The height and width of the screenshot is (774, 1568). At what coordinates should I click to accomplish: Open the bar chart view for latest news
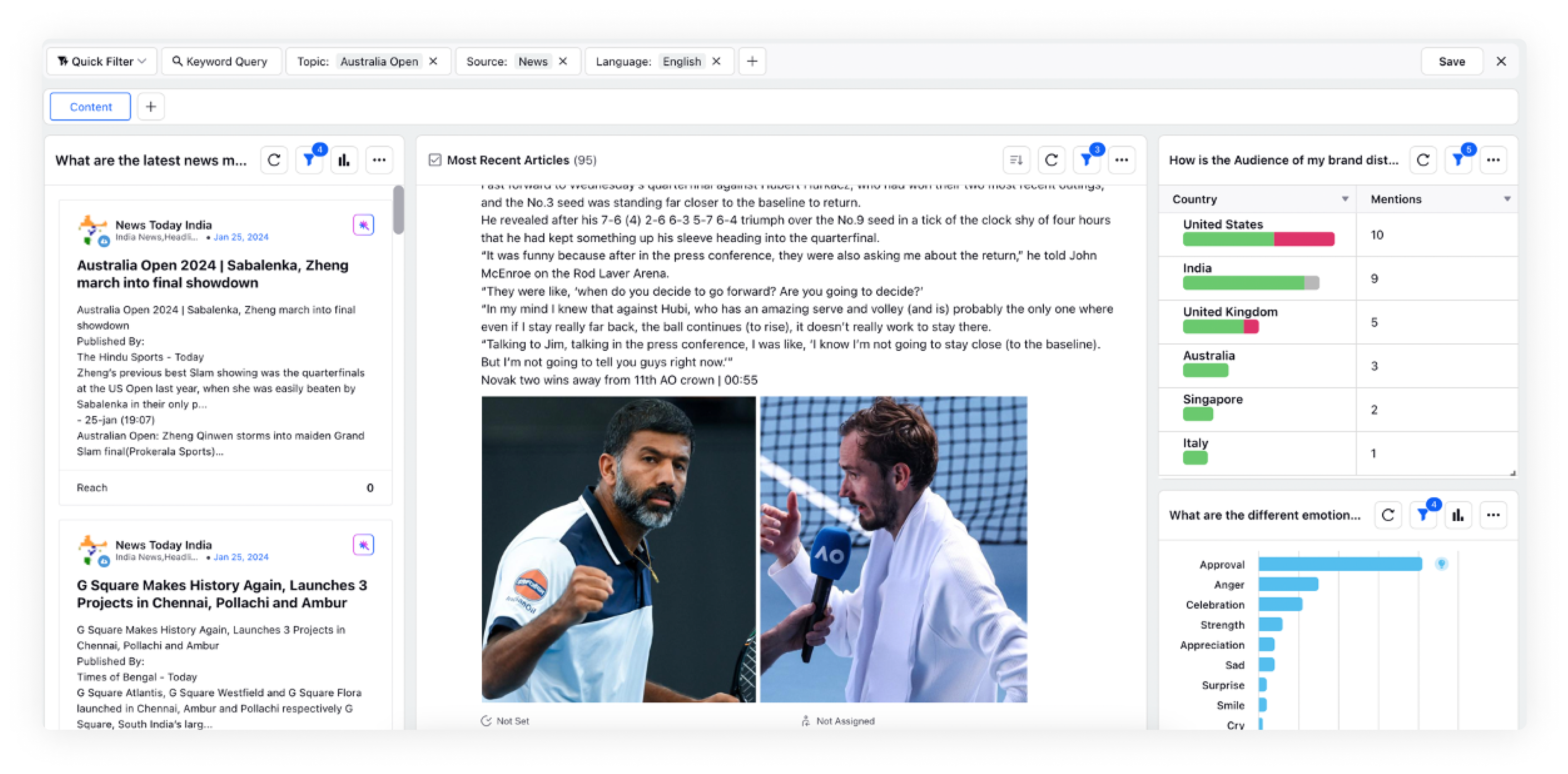point(344,159)
